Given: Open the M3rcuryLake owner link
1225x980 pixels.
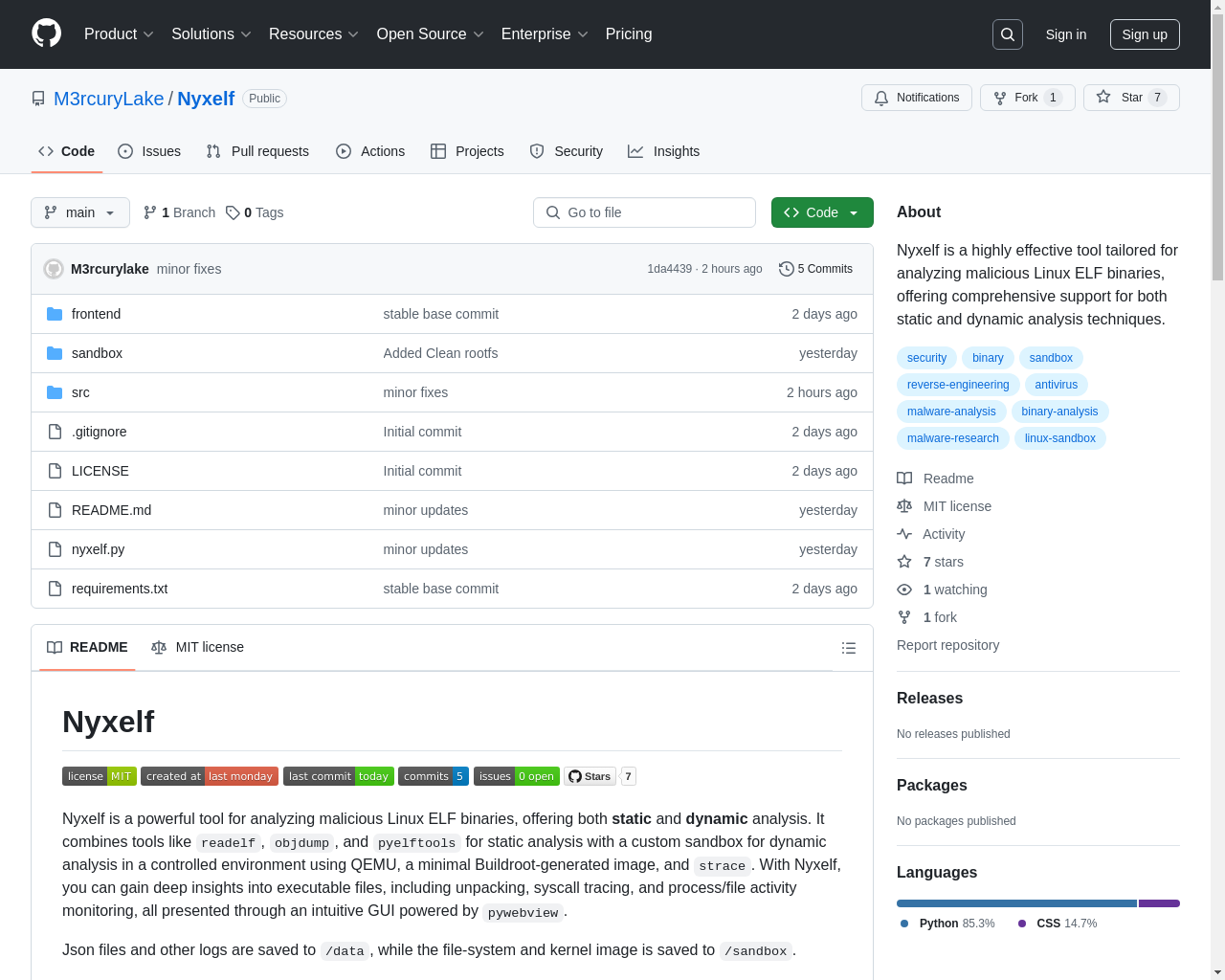Looking at the screenshot, I should click(x=109, y=99).
